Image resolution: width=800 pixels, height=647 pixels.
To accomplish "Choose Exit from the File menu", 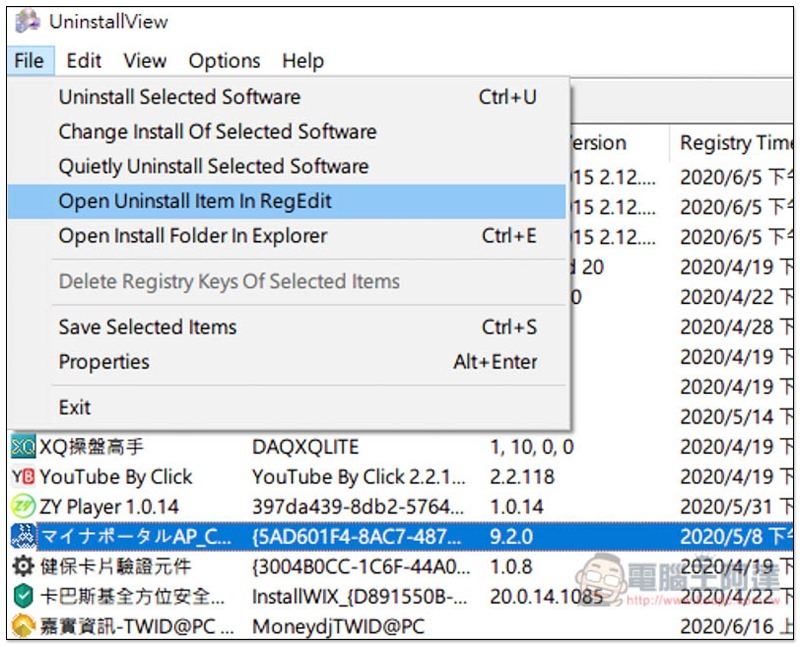I will tap(287, 407).
